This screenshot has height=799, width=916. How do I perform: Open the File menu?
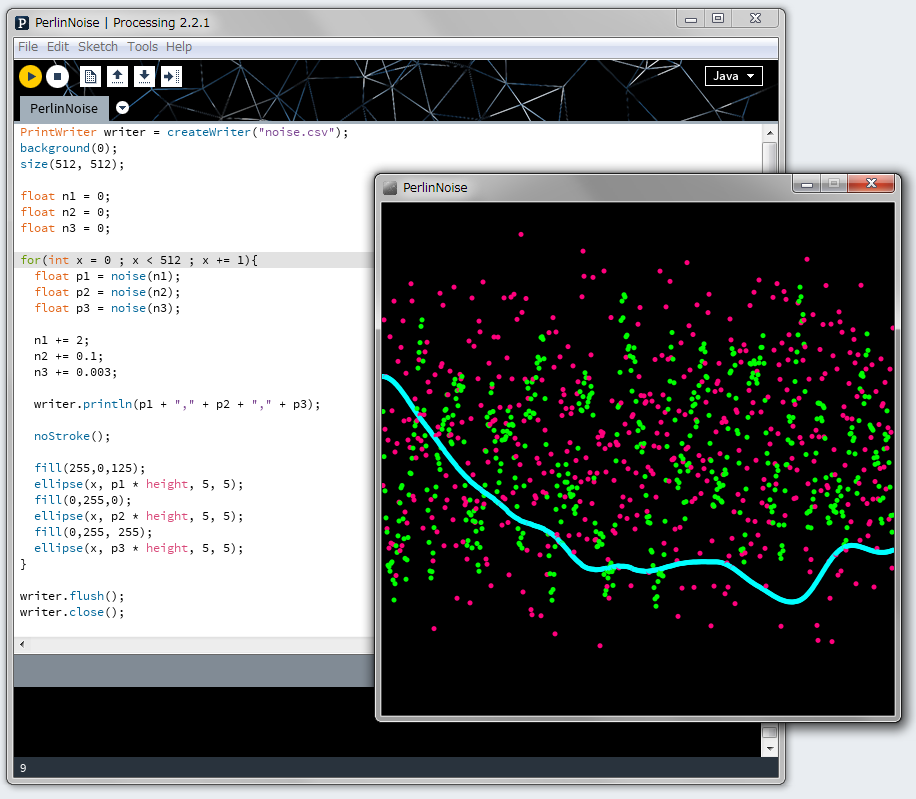coord(28,47)
